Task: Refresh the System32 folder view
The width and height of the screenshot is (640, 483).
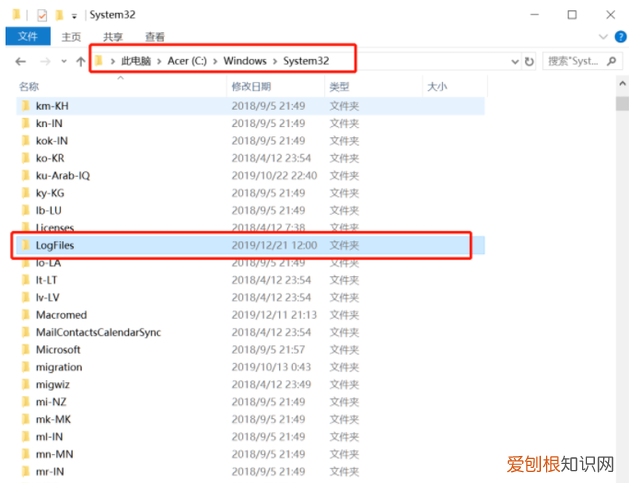Action: [x=529, y=62]
